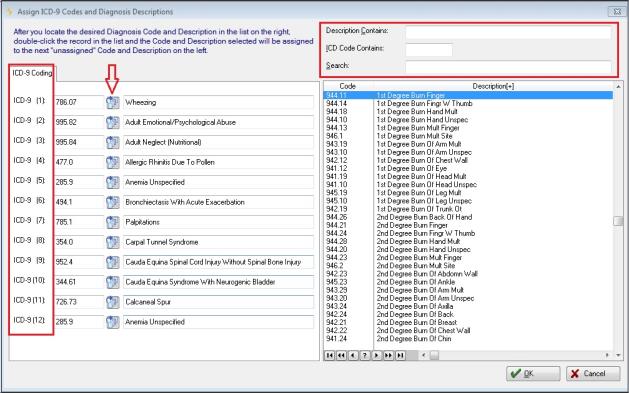Image resolution: width=629 pixels, height=393 pixels.
Task: Click the Palpitations description field
Action: click(x=218, y=222)
